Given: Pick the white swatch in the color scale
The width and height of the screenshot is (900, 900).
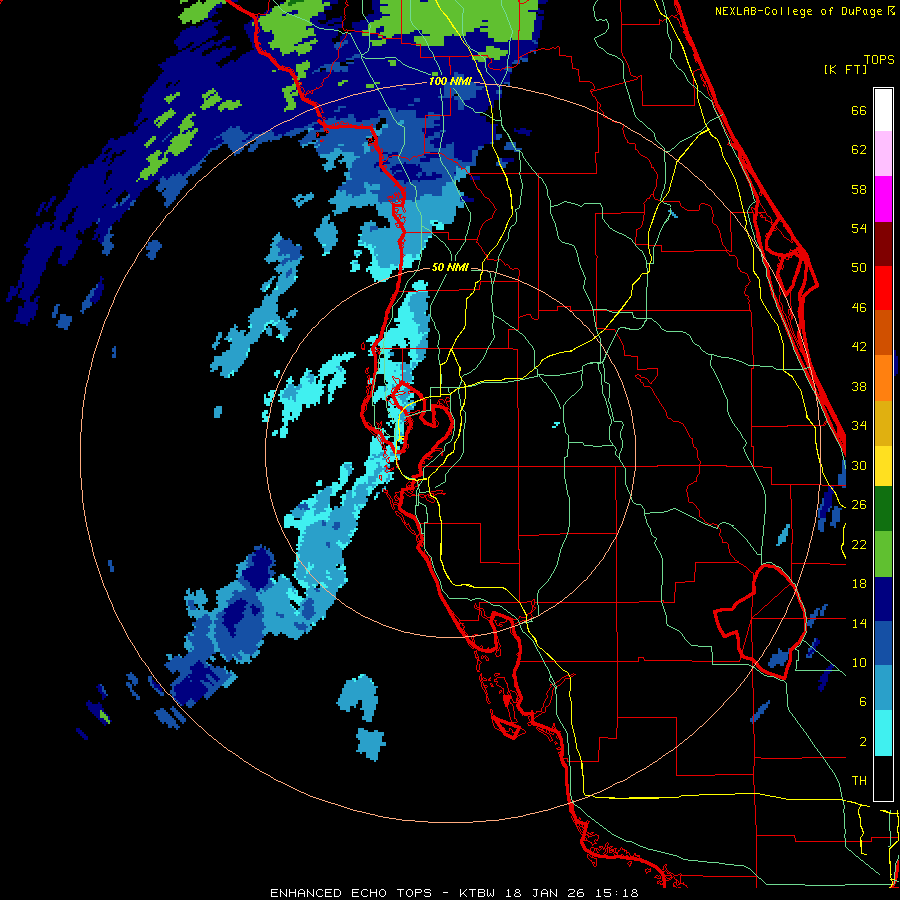Looking at the screenshot, I should pyautogui.click(x=883, y=110).
